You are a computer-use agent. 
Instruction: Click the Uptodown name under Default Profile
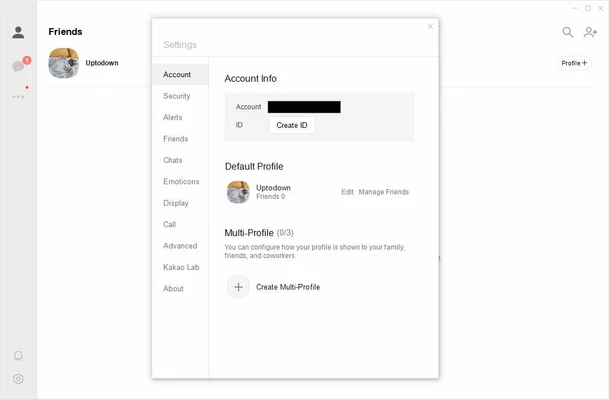(x=273, y=188)
